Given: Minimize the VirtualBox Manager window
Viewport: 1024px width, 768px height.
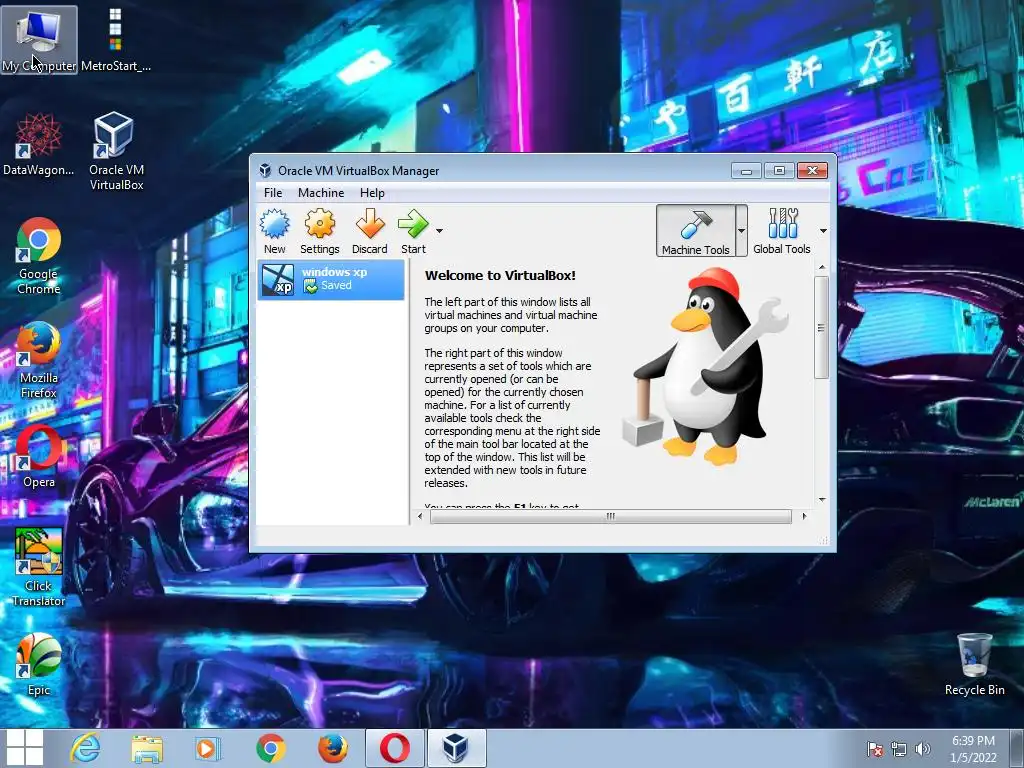Looking at the screenshot, I should coord(746,170).
